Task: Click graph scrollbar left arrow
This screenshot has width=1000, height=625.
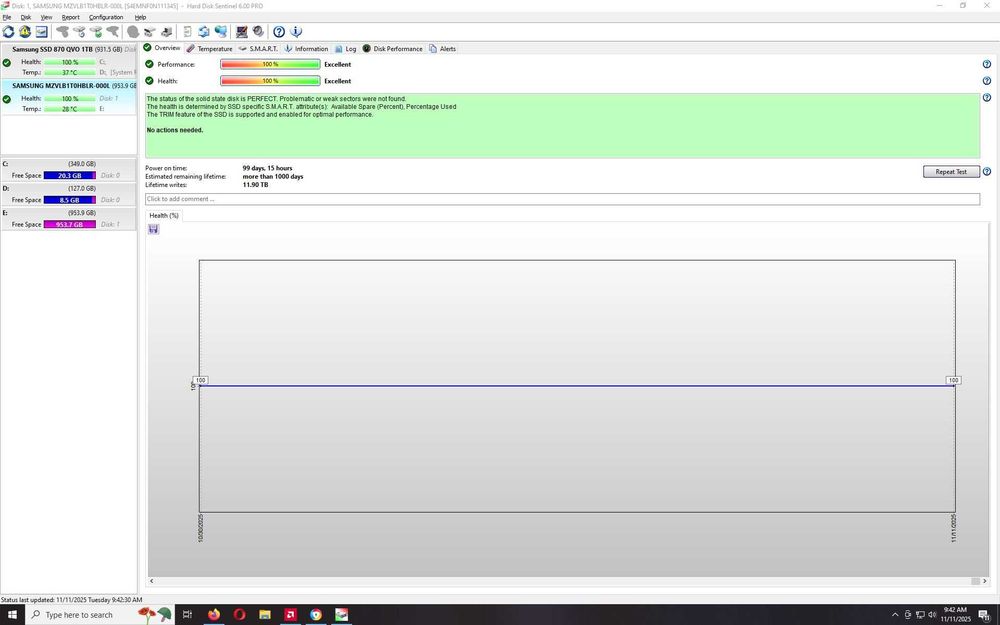Action: tap(152, 581)
